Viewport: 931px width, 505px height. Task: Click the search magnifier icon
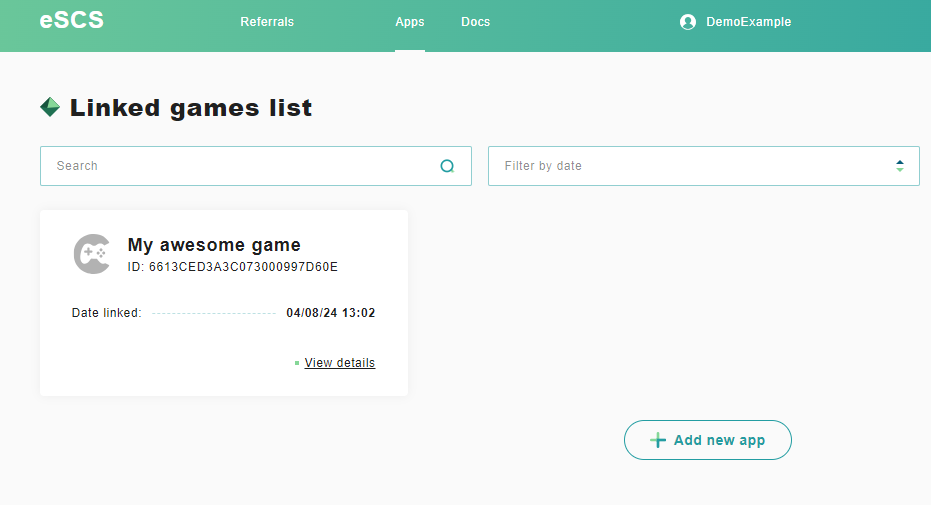point(447,166)
